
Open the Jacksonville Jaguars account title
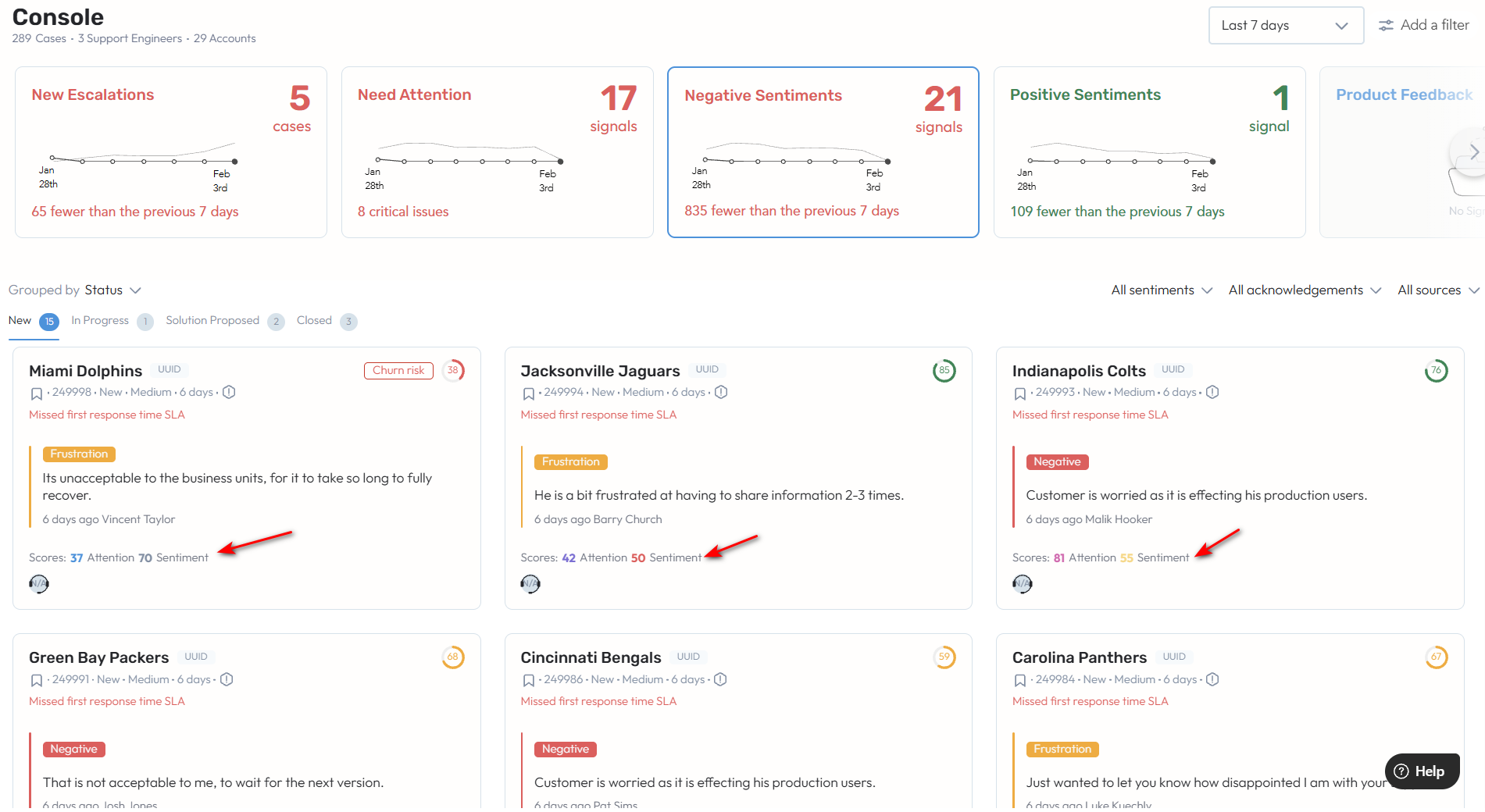pos(600,371)
